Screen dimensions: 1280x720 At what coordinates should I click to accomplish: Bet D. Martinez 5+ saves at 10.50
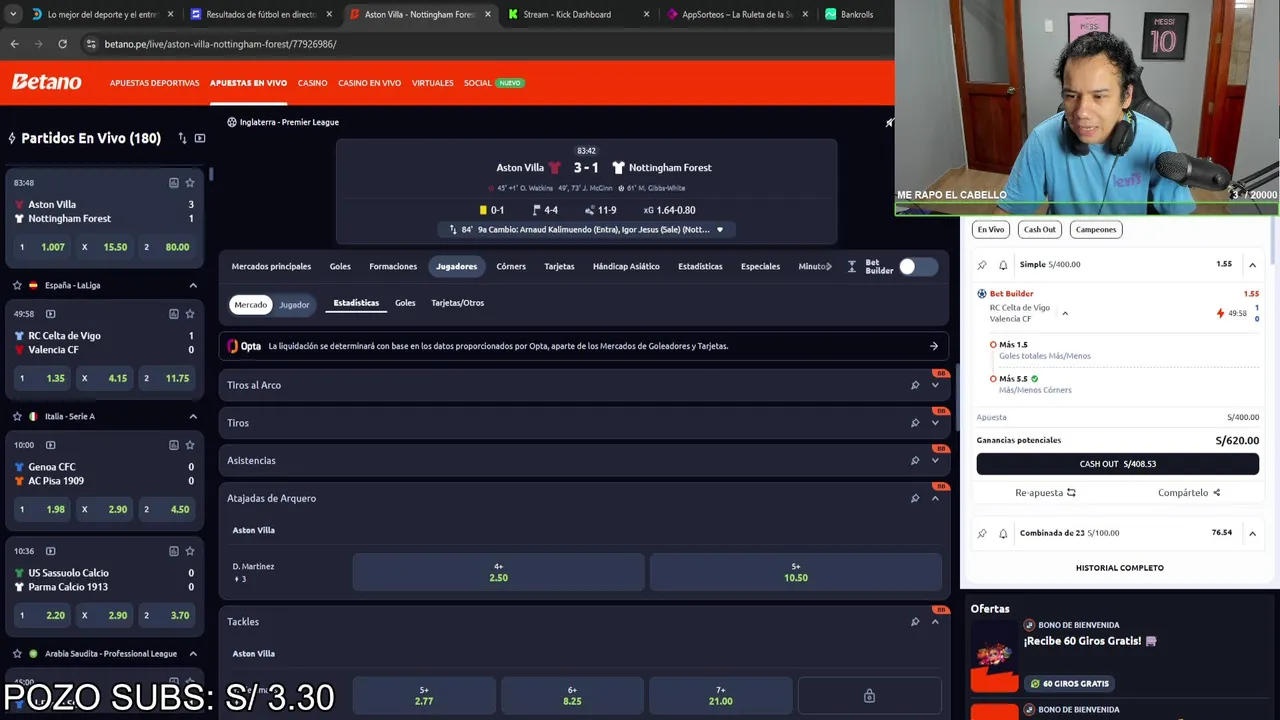(x=795, y=572)
